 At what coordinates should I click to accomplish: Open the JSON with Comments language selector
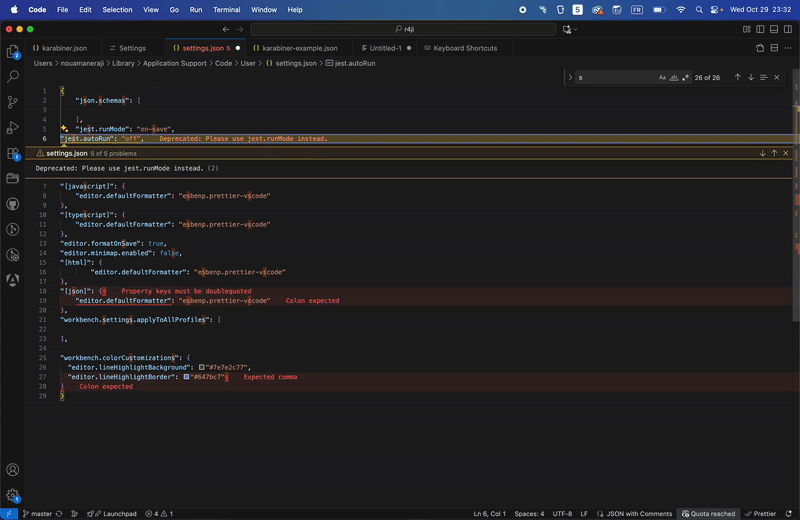[x=639, y=514]
